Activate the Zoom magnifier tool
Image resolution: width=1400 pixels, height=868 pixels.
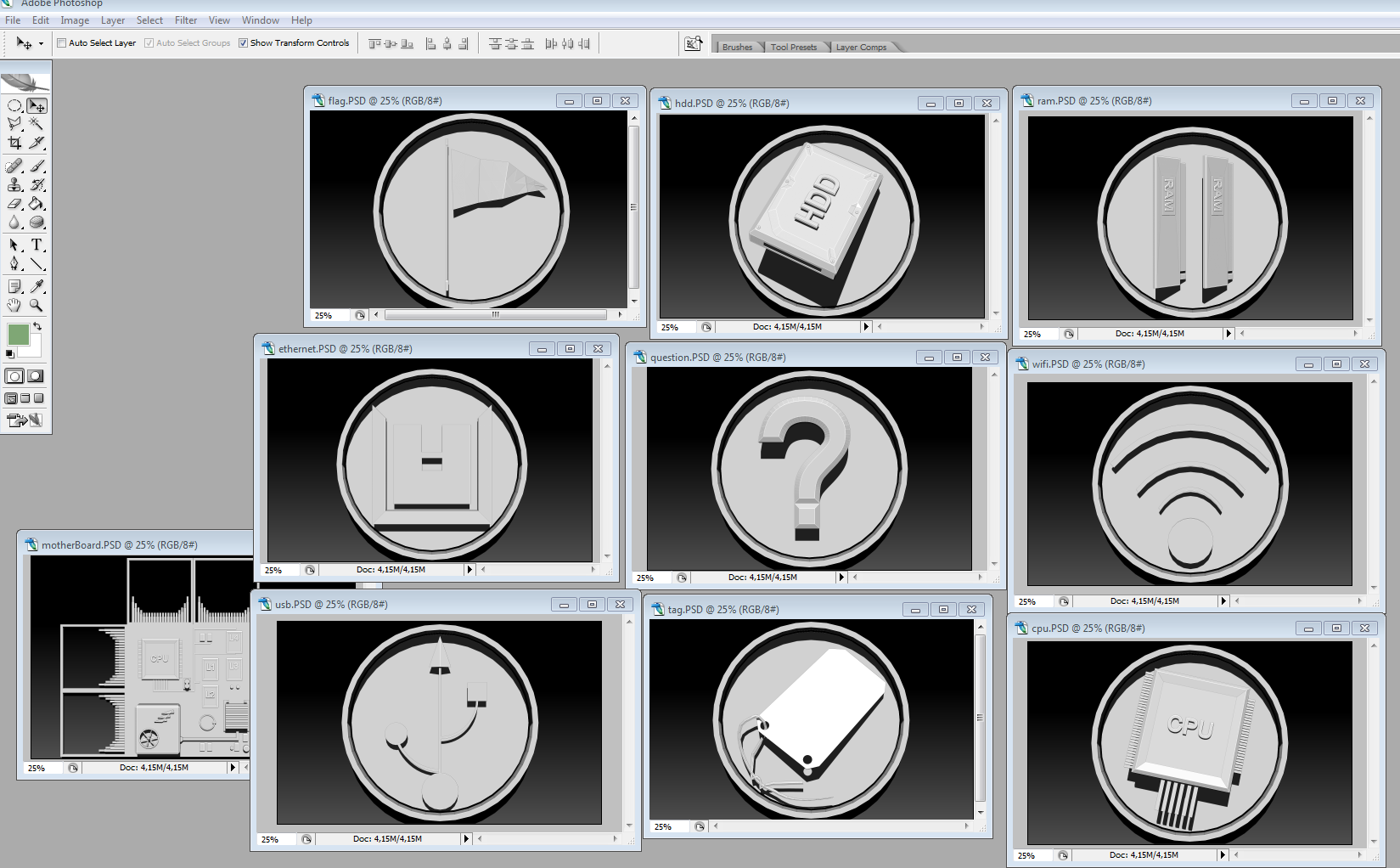37,306
